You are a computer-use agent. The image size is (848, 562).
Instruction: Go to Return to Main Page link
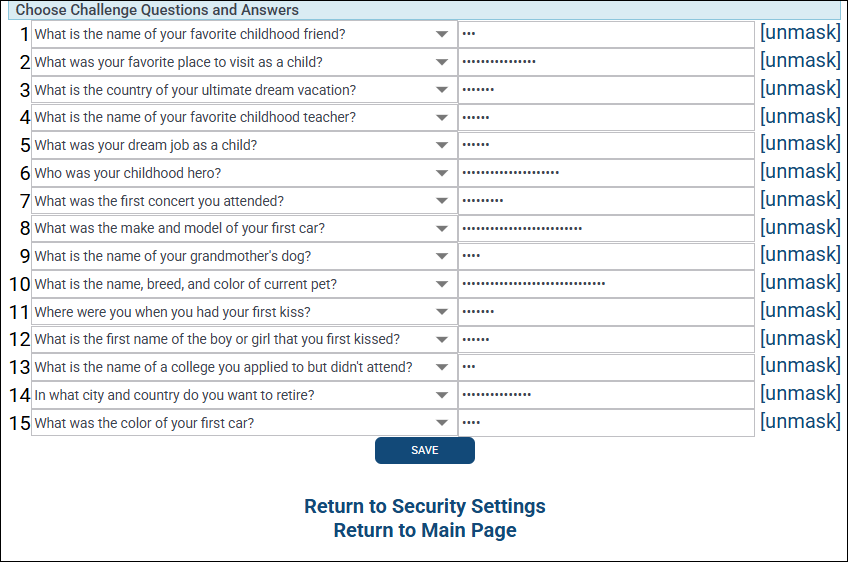pyautogui.click(x=424, y=530)
